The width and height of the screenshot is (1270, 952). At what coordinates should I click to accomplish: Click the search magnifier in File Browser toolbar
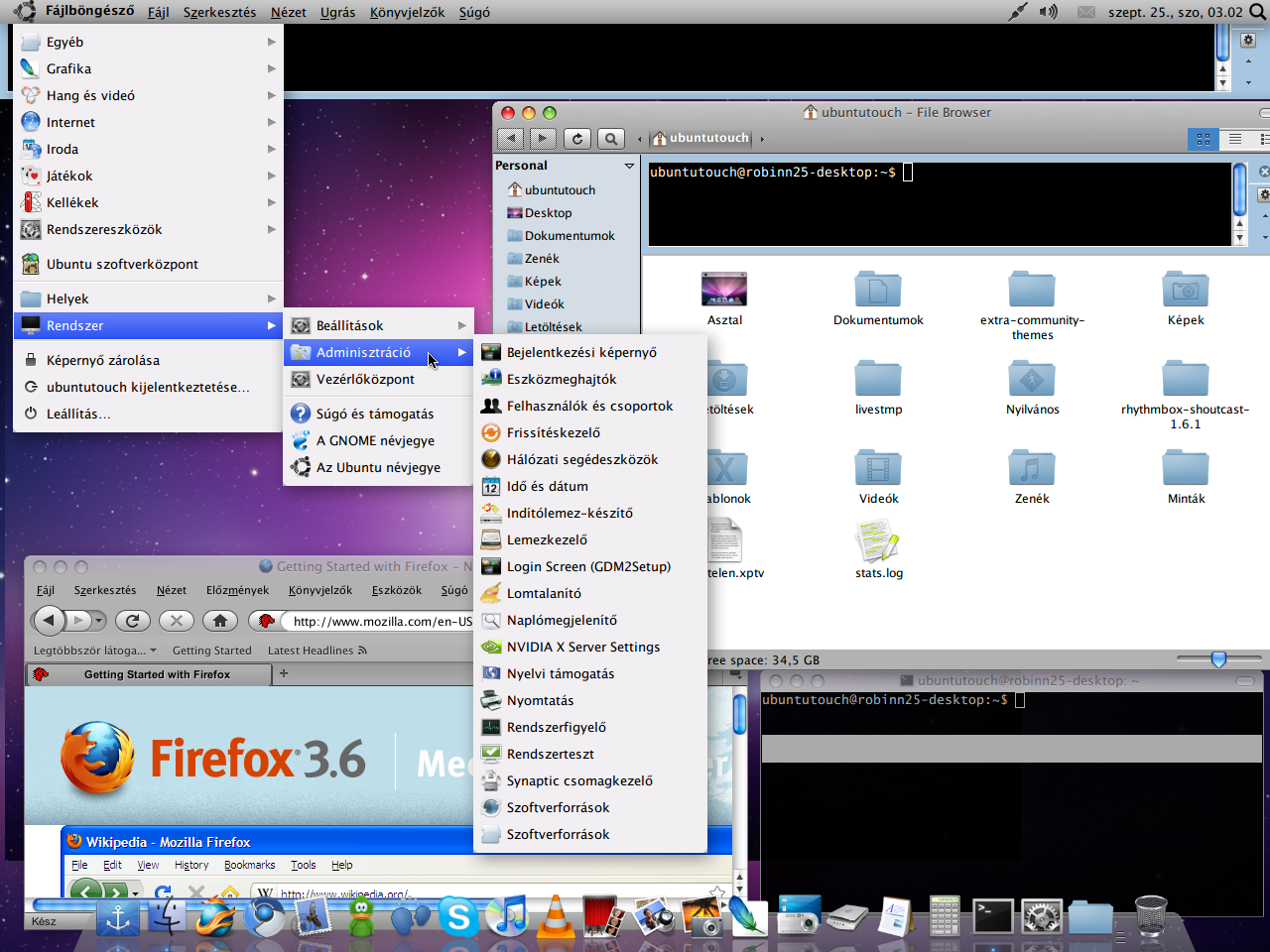pyautogui.click(x=611, y=139)
